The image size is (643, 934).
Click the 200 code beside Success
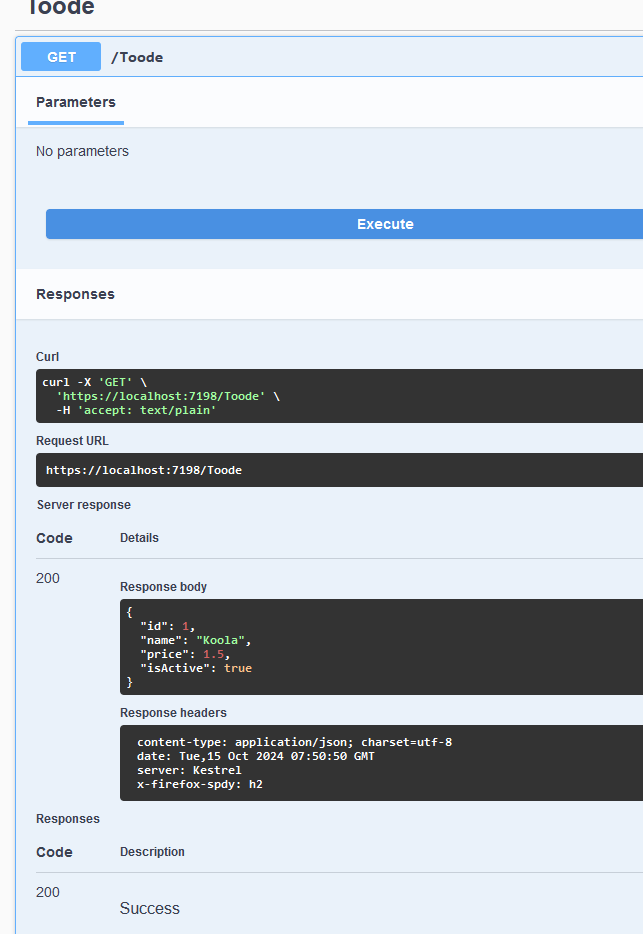point(48,892)
